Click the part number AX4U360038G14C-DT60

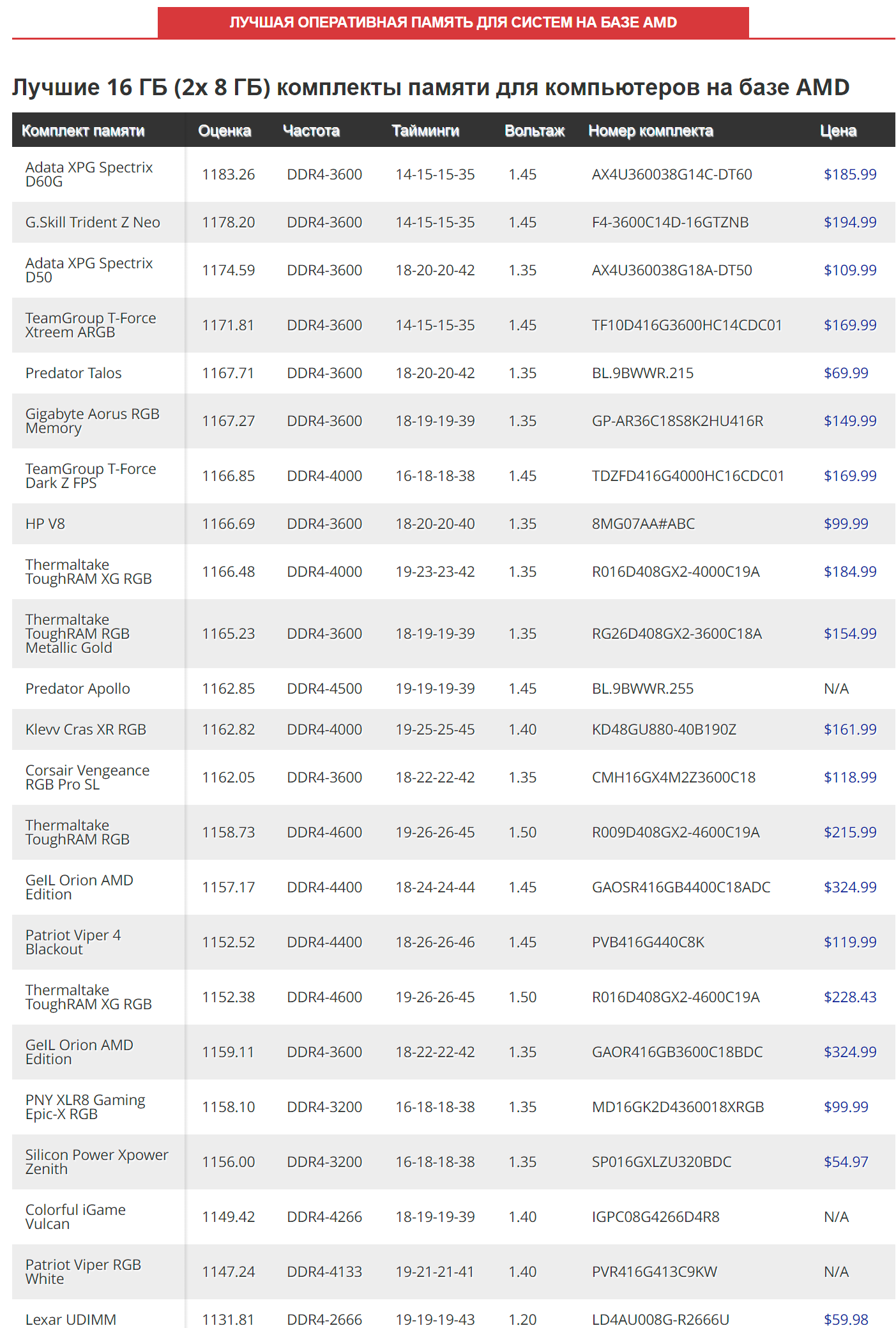click(671, 174)
